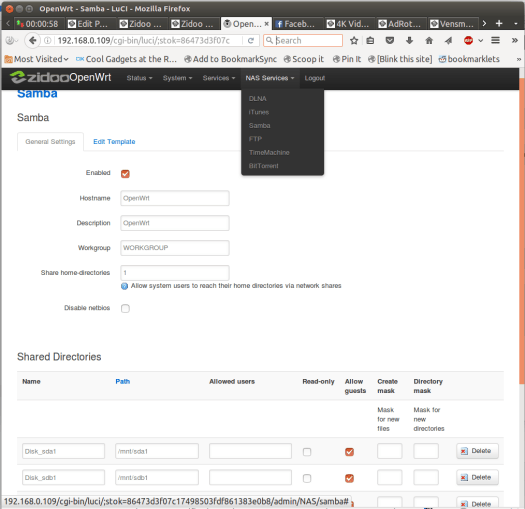
Task: Enable the Disable netbios checkbox
Action: click(x=125, y=308)
